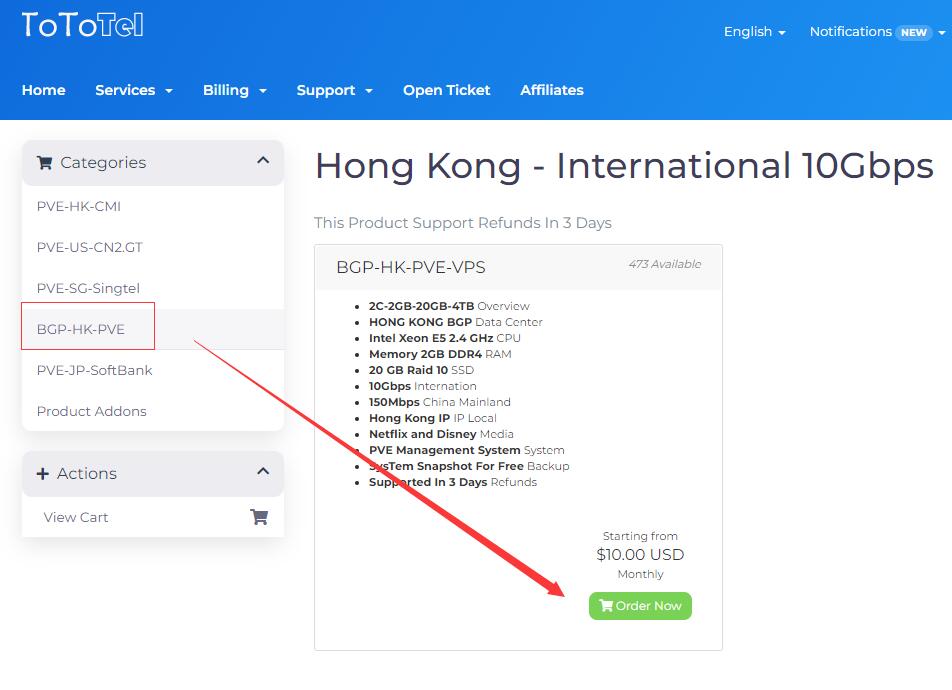The height and width of the screenshot is (690, 952).
Task: Click the 20 GB Raid 10 SSD line
Action: [x=421, y=370]
